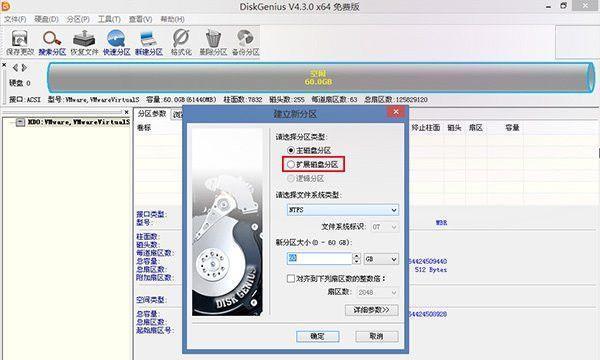Click the Head (磁头) column header
The width and height of the screenshot is (600, 360).
(x=454, y=127)
